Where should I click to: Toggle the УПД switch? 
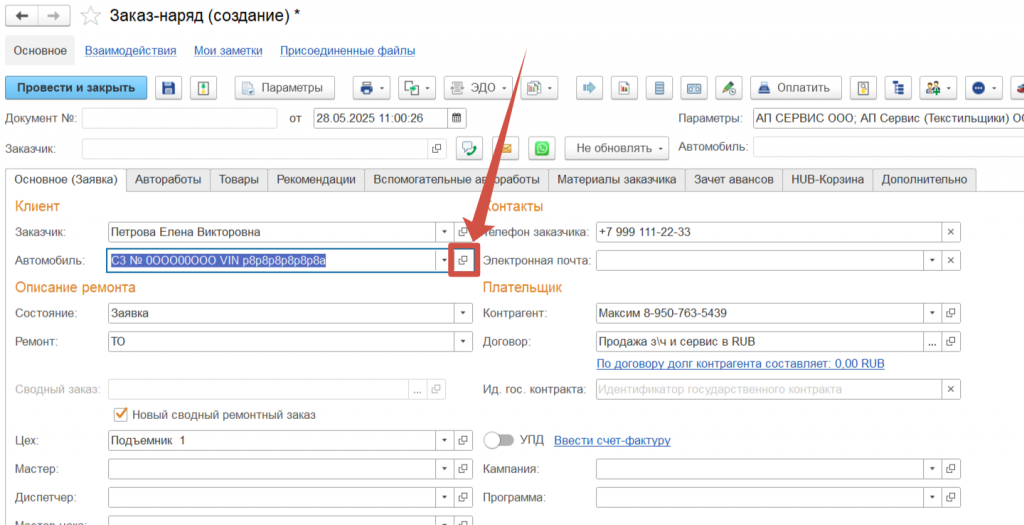coord(497,440)
